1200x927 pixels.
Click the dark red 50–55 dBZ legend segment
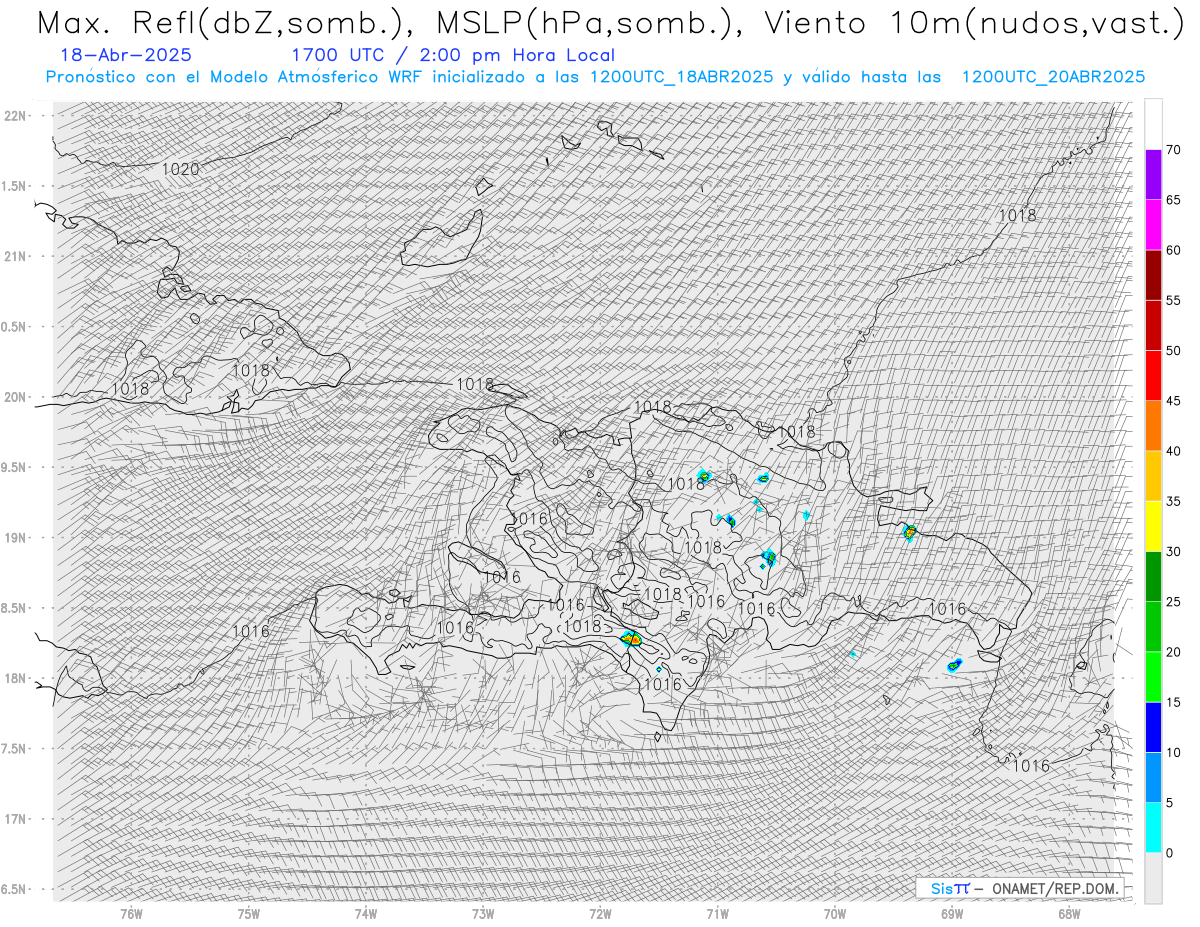click(1153, 325)
